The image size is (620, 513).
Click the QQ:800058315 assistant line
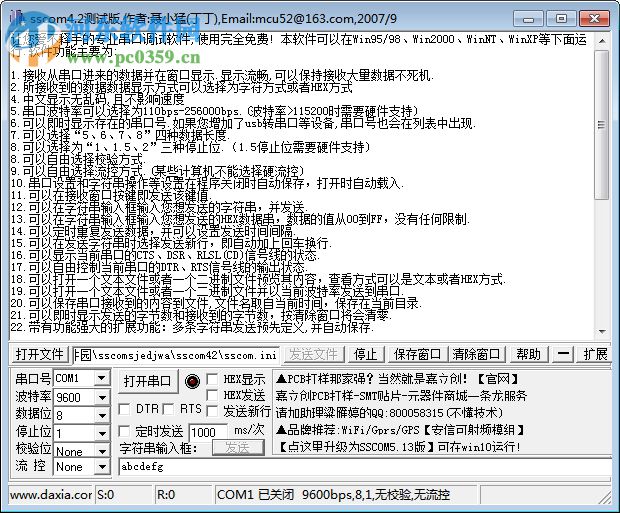click(389, 413)
